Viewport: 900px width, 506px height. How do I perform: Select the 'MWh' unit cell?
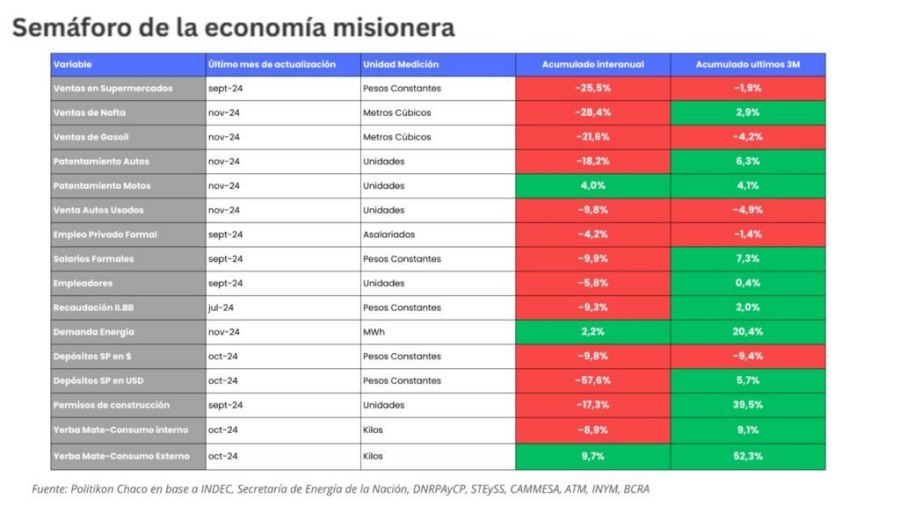(375, 332)
